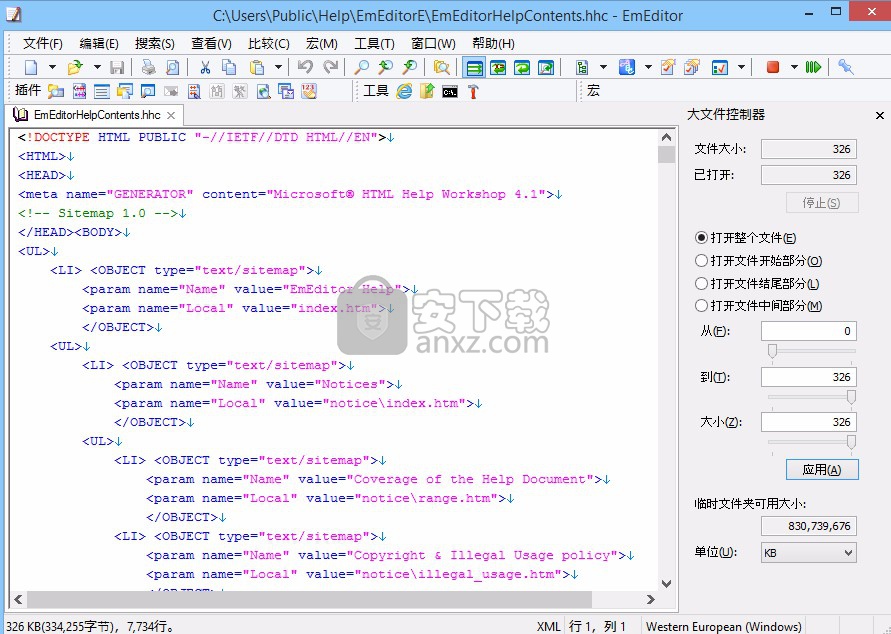Viewport: 891px width, 634px height.
Task: Close the EmEditorHelpContents.hhc tab
Action: (171, 116)
